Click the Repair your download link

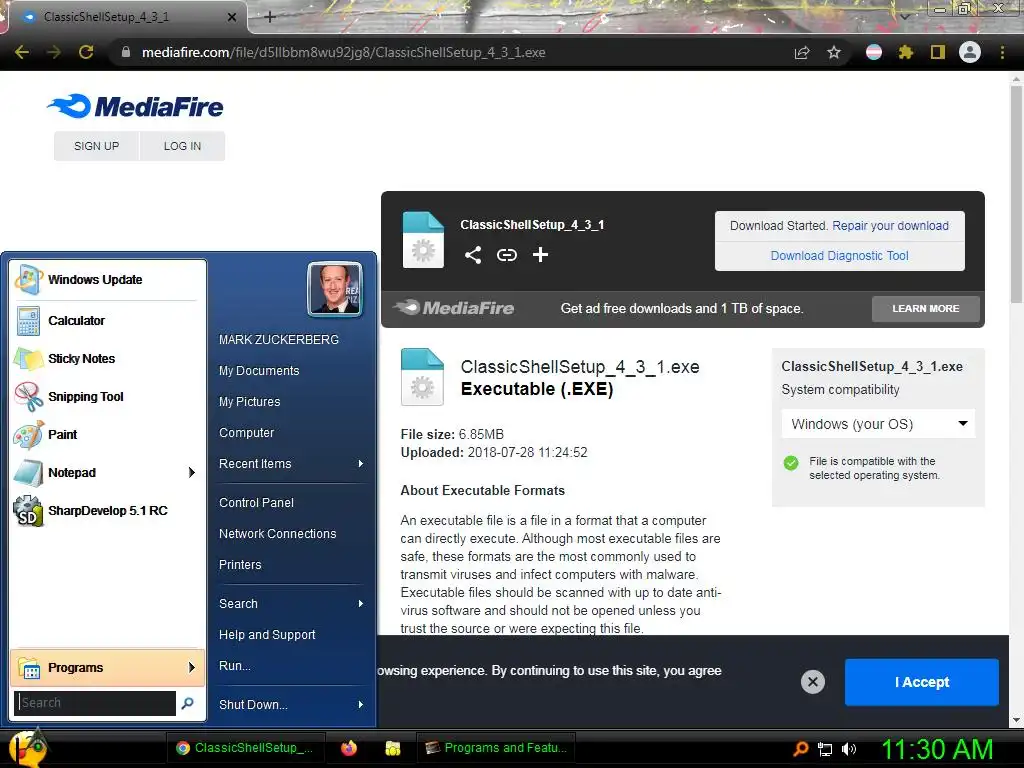pyautogui.click(x=890, y=226)
